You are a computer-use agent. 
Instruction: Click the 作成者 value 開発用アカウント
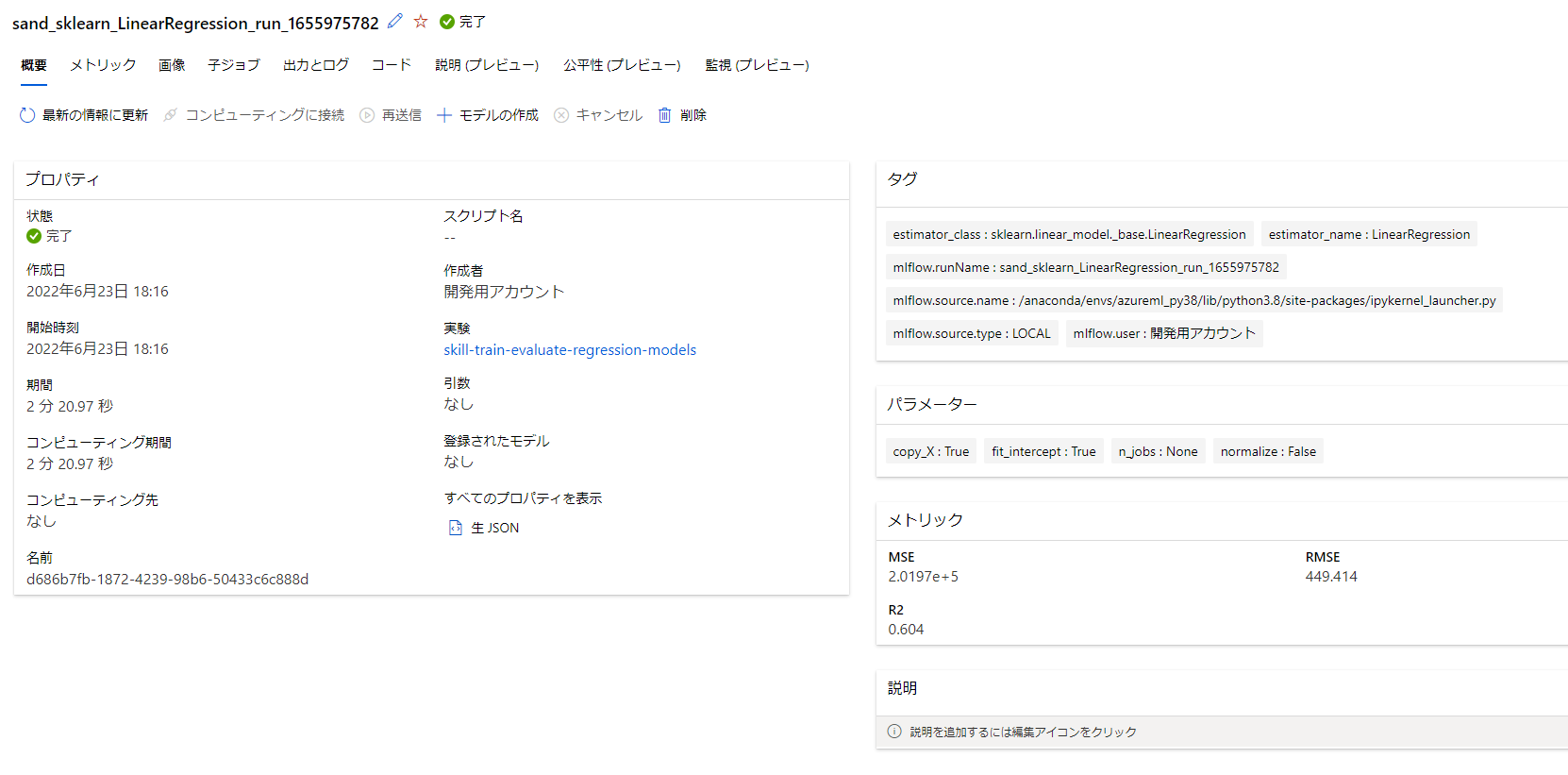(504, 292)
